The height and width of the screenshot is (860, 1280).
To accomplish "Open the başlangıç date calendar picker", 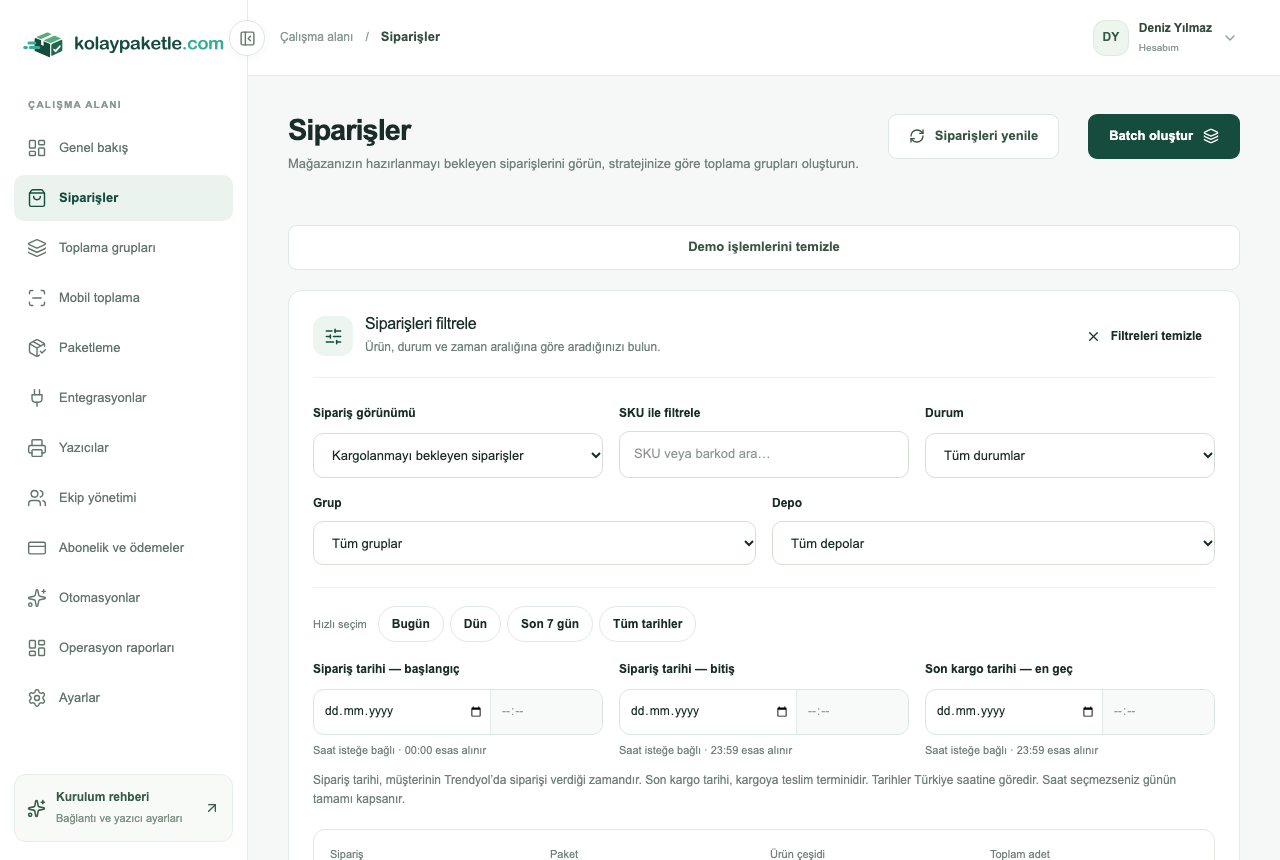I will tap(476, 712).
